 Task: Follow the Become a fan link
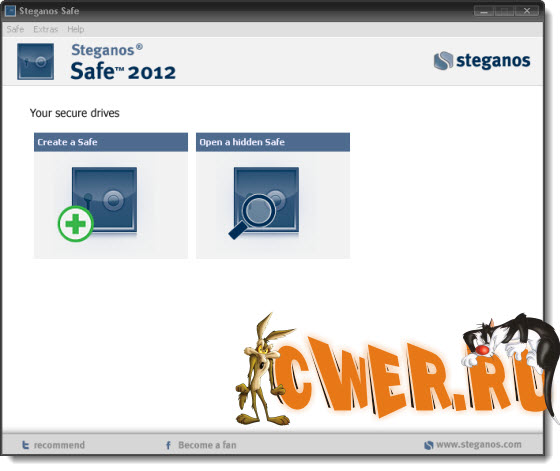tap(207, 445)
